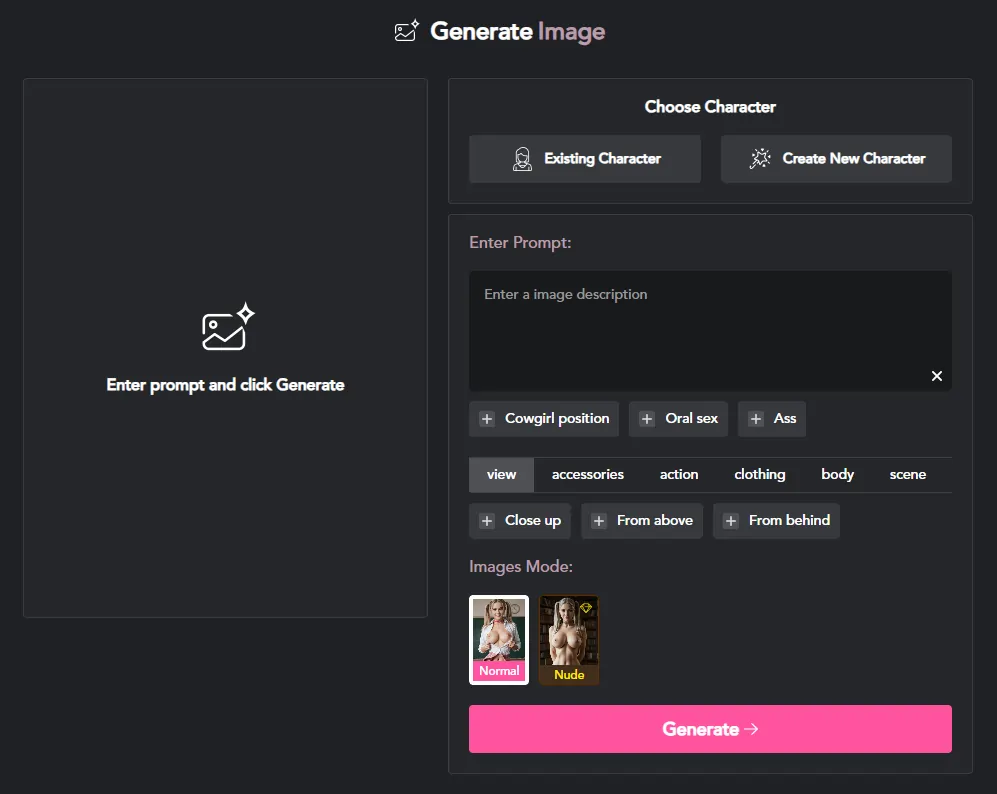Image resolution: width=997 pixels, height=794 pixels.
Task: Choose Create New Character
Action: (x=836, y=158)
